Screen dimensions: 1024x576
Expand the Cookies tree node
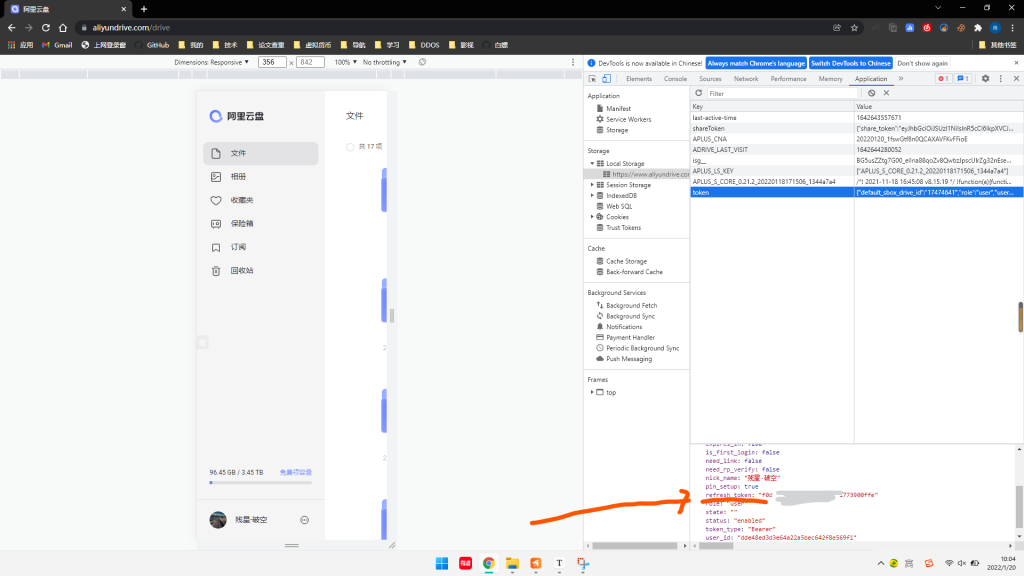click(592, 217)
